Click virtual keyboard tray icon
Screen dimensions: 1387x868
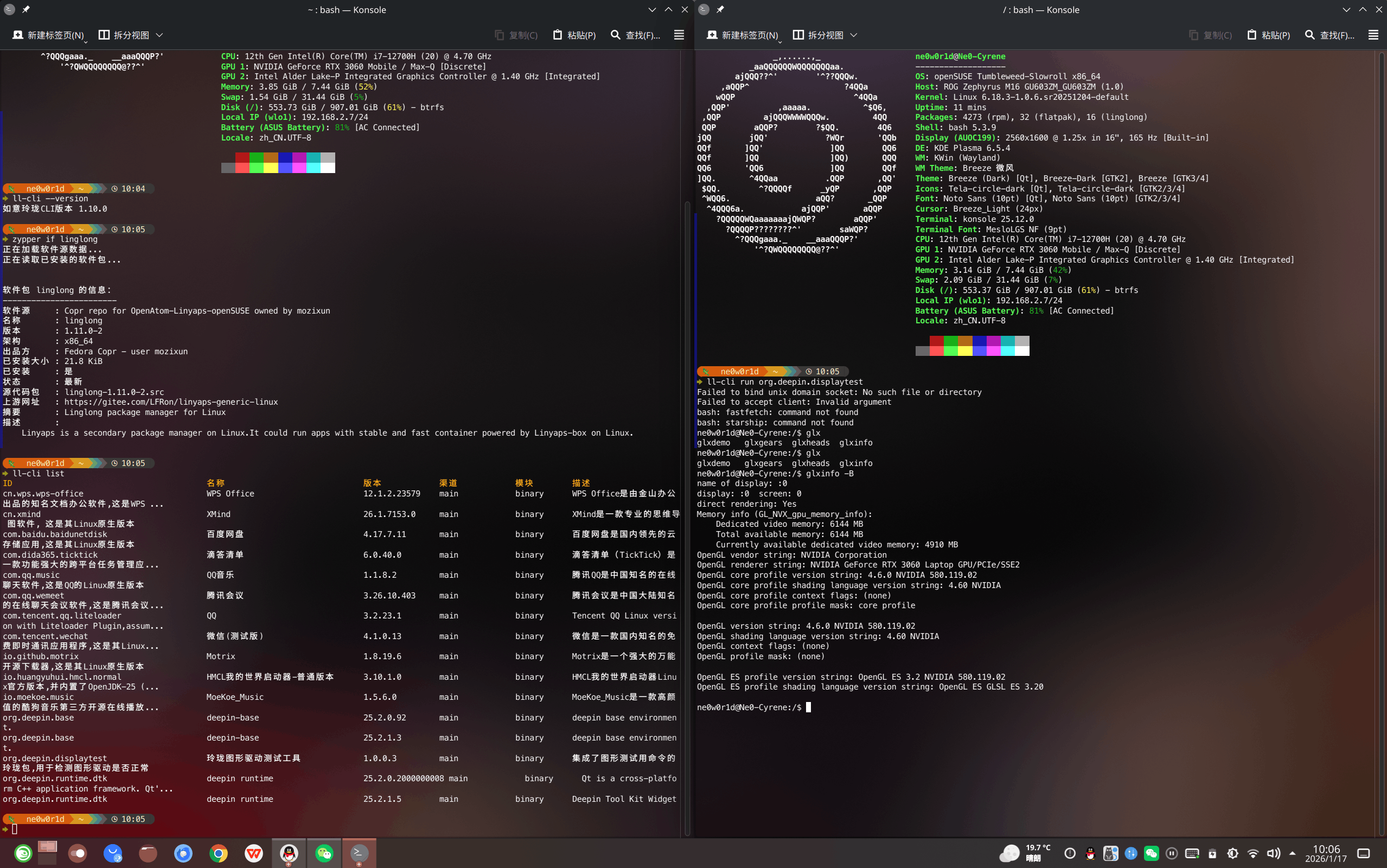tap(1192, 853)
